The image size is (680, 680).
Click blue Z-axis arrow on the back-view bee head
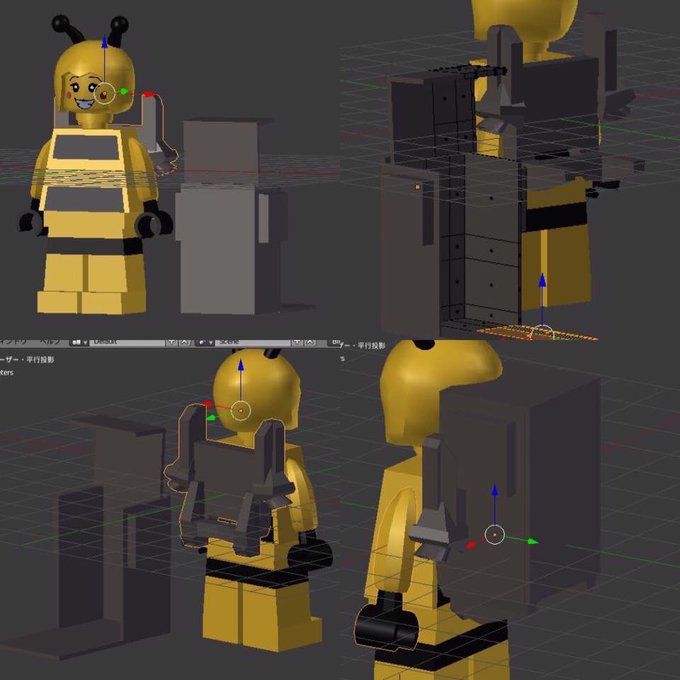(241, 365)
